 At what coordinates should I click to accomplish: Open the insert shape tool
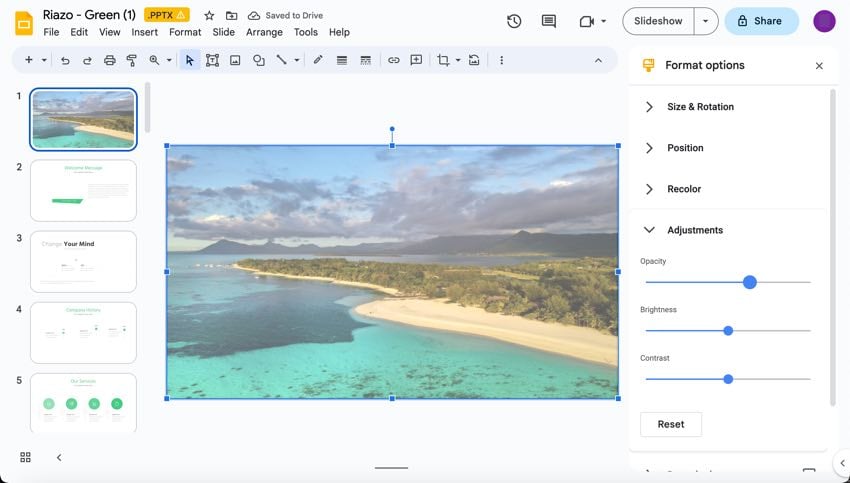(258, 60)
